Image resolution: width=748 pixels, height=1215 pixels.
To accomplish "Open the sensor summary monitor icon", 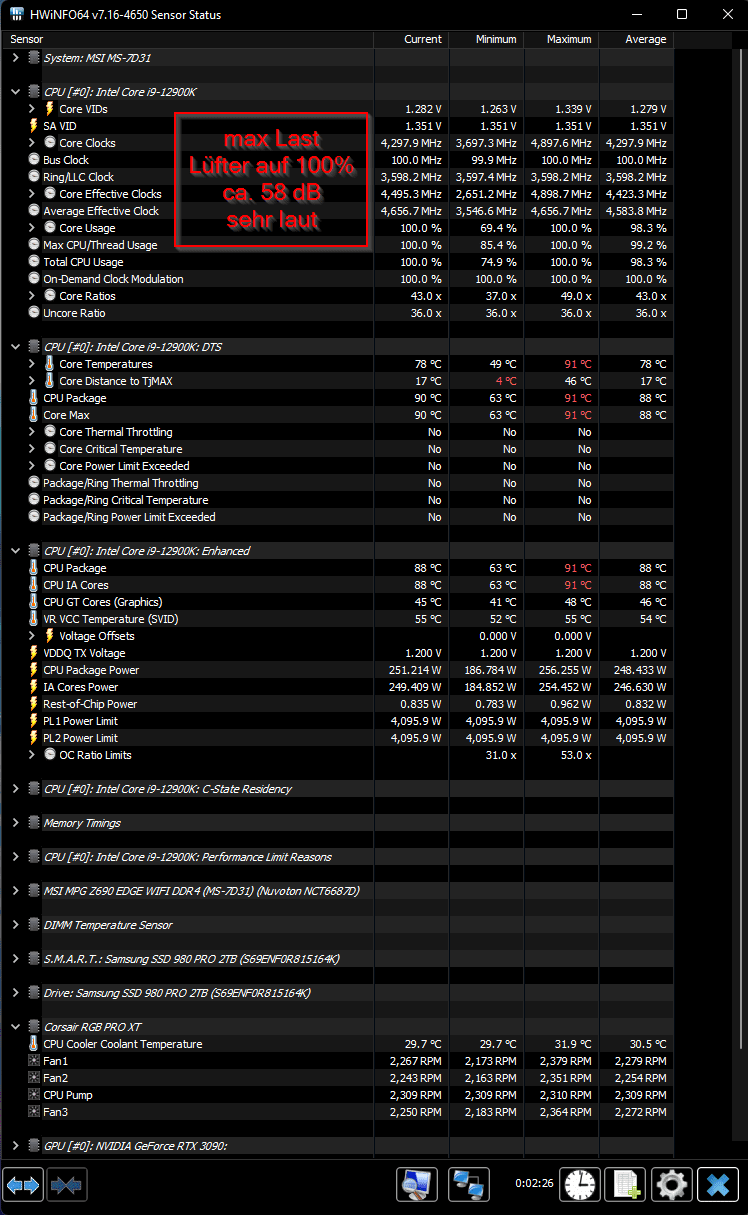I will [x=417, y=1185].
